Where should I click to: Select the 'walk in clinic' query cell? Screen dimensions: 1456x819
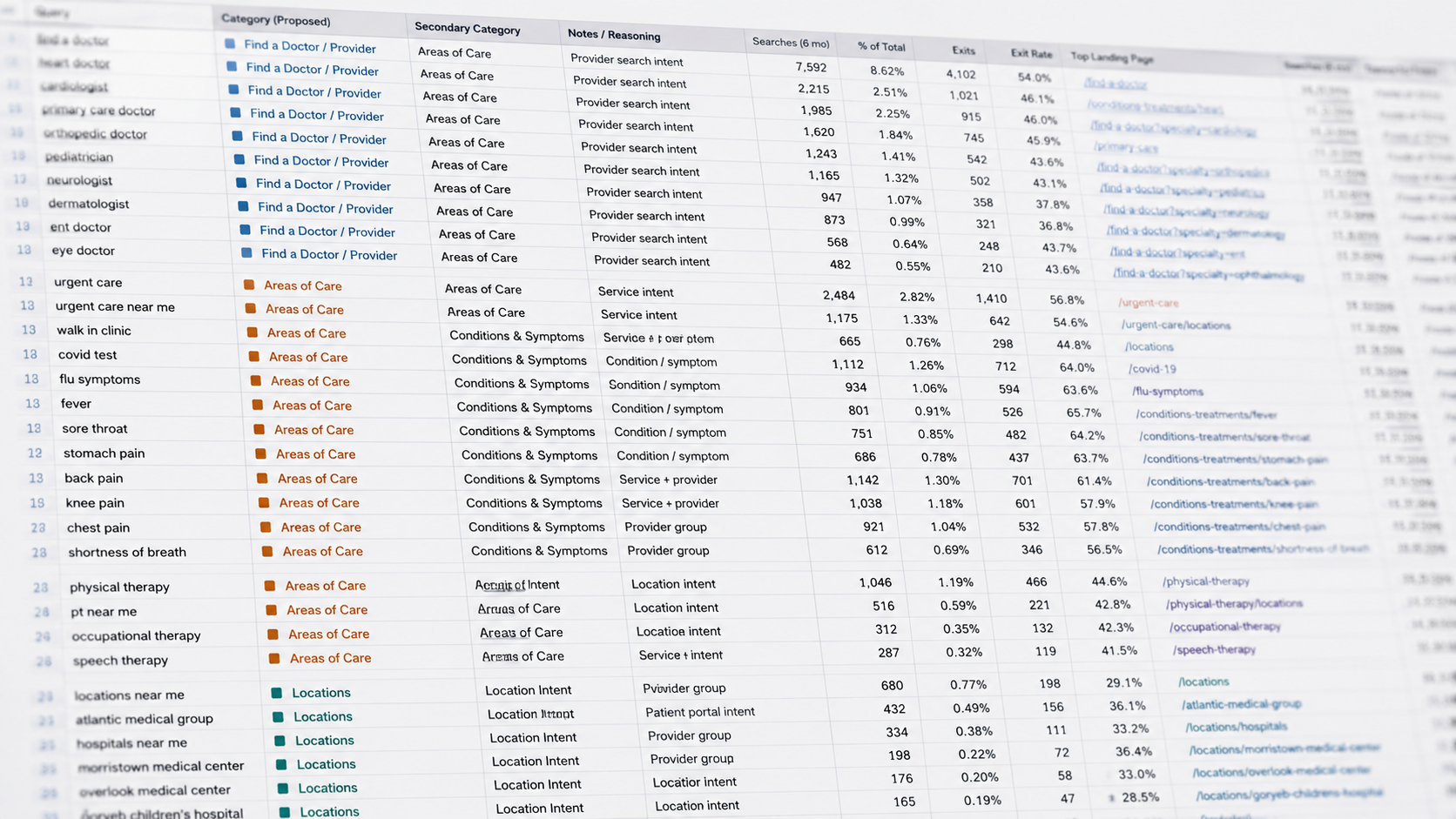tap(94, 331)
